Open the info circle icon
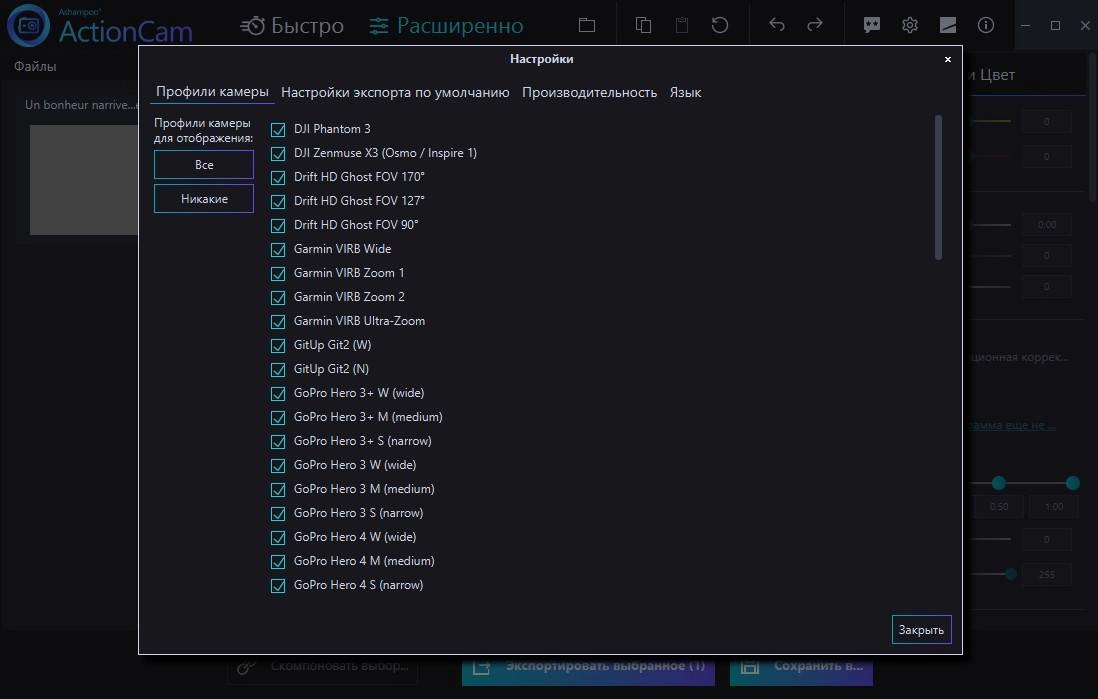This screenshot has height=699, width=1098. pos(985,25)
